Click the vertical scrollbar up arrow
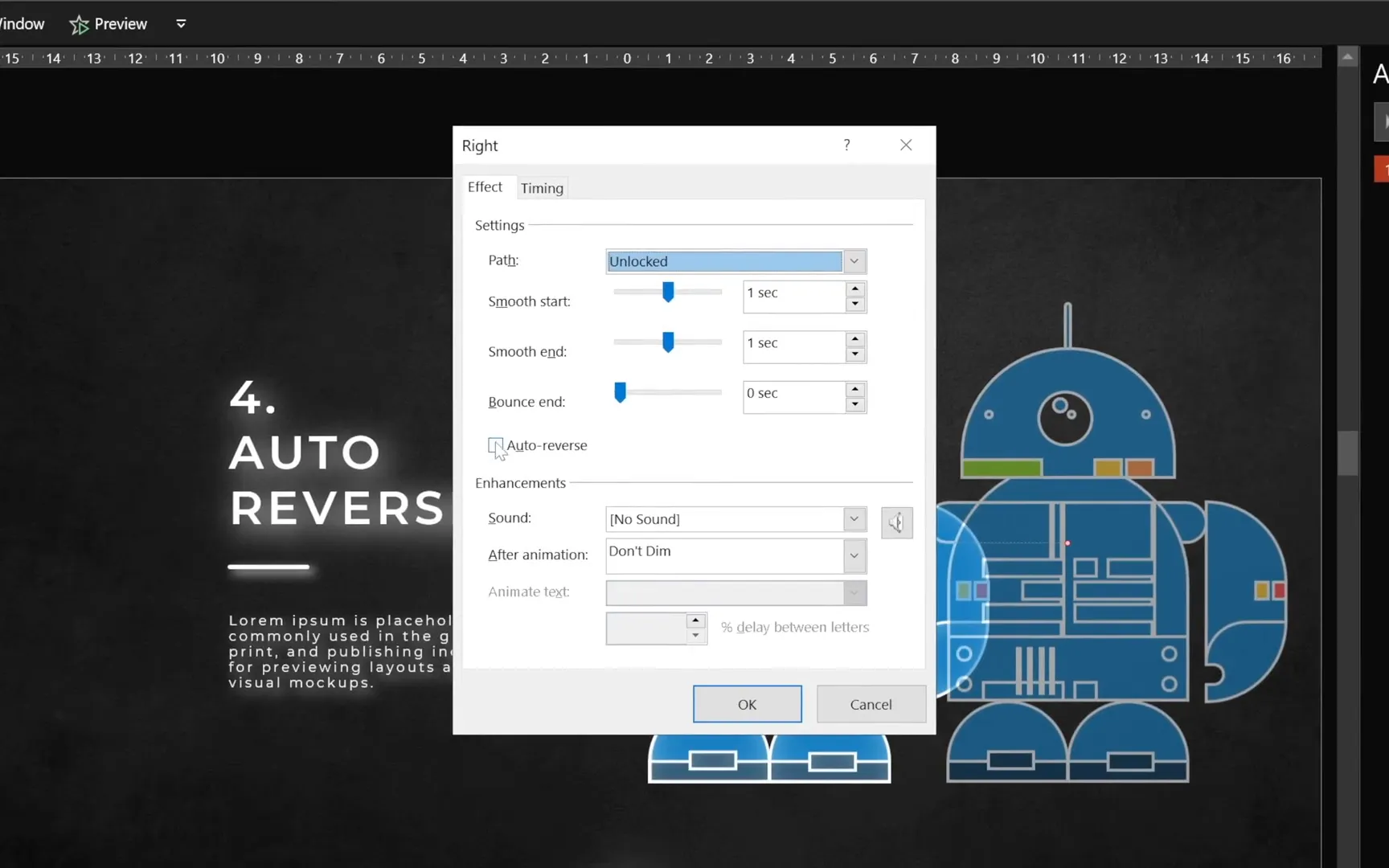This screenshot has width=1389, height=868. tap(1347, 57)
